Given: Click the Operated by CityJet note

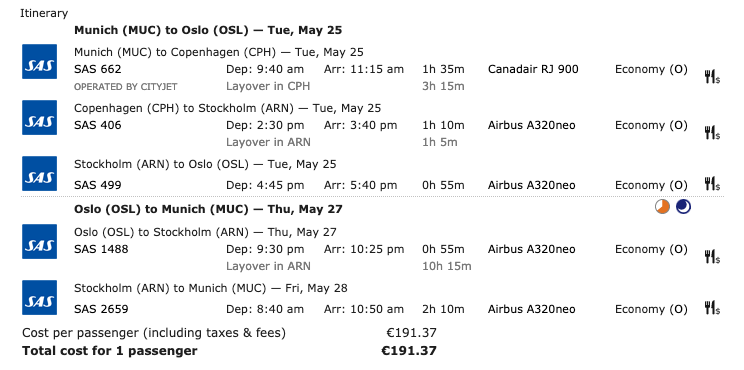Looking at the screenshot, I should coord(125,87).
